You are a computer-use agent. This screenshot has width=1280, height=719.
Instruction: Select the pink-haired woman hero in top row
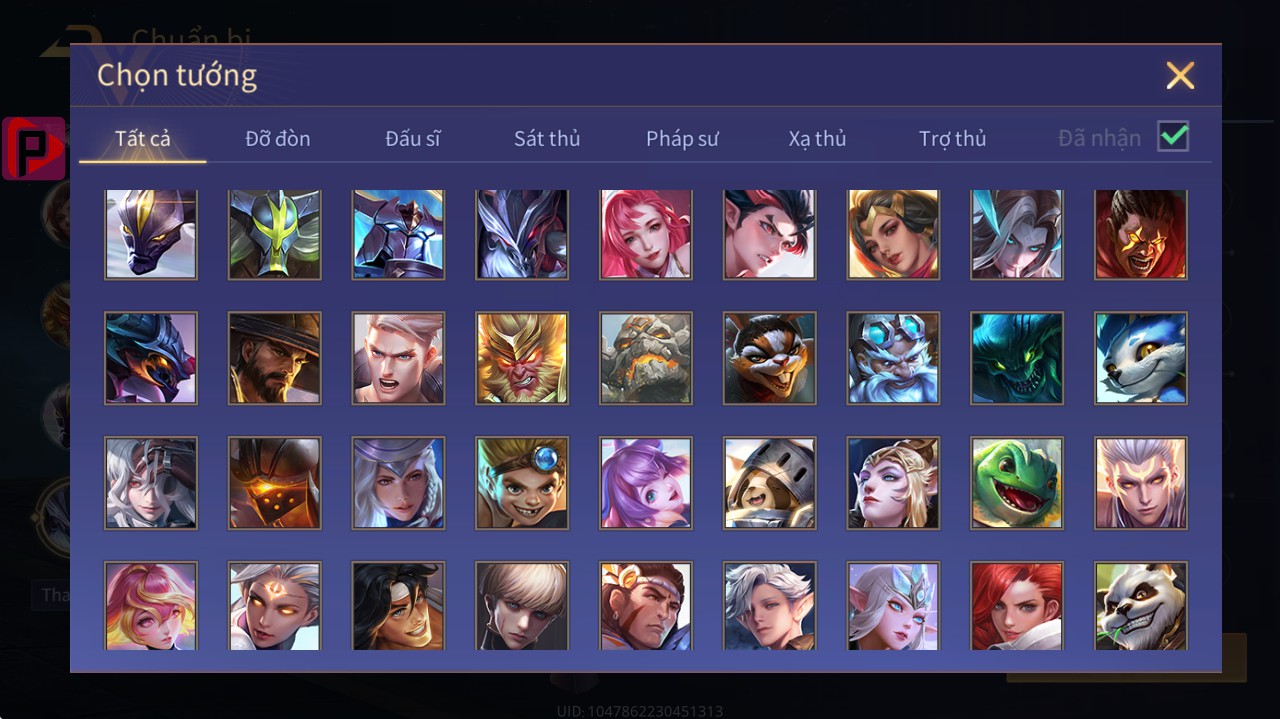(x=646, y=234)
